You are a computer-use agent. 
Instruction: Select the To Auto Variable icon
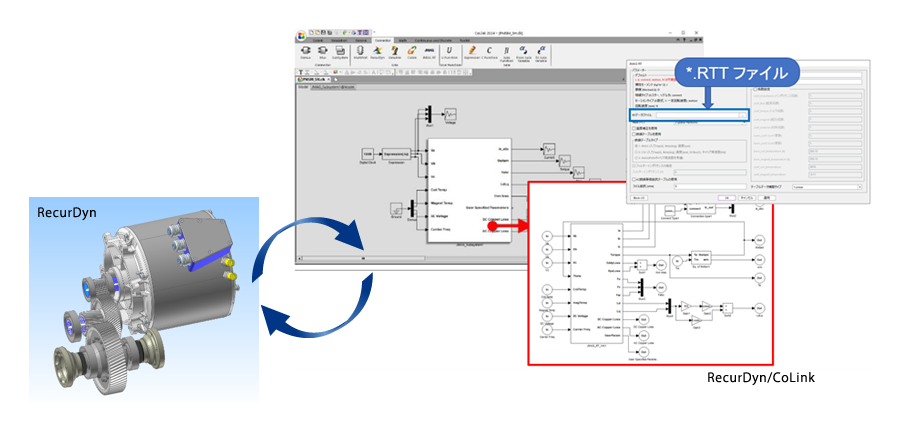tap(541, 53)
